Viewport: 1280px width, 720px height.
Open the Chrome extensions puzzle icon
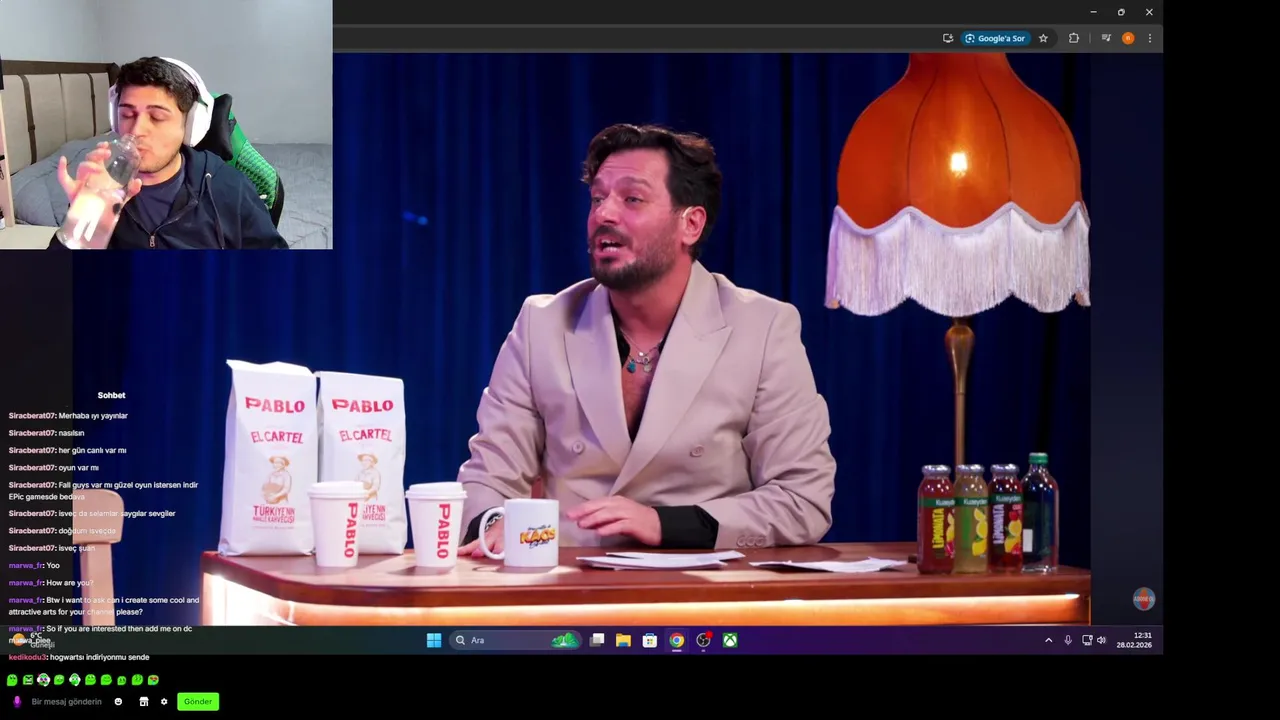pyautogui.click(x=1074, y=38)
